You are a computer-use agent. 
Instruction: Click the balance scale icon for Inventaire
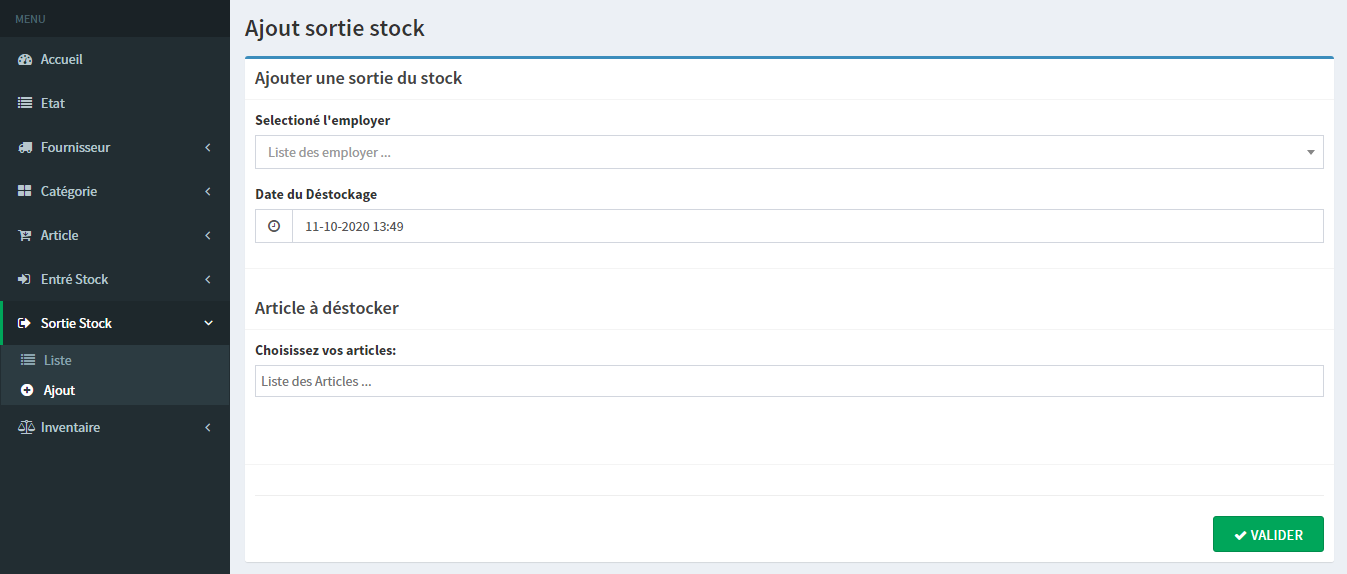click(x=26, y=428)
